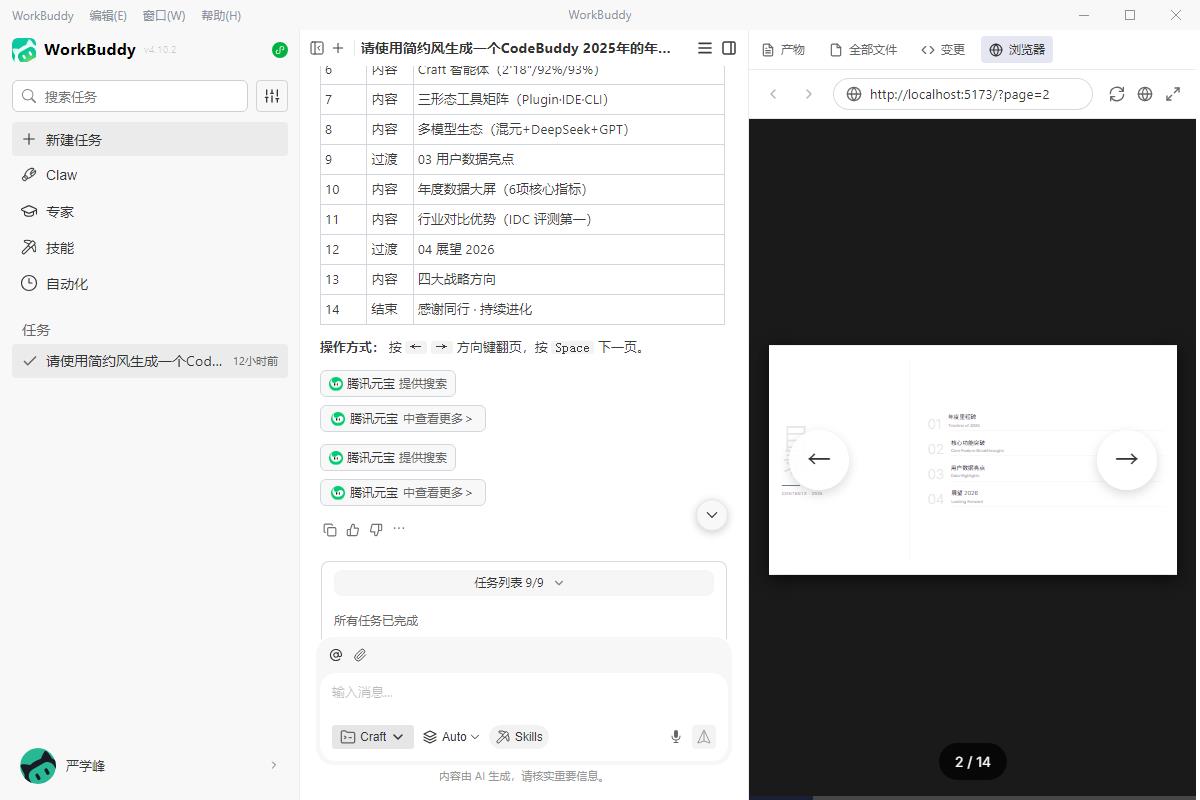Click the message input box
The height and width of the screenshot is (800, 1200).
(524, 692)
